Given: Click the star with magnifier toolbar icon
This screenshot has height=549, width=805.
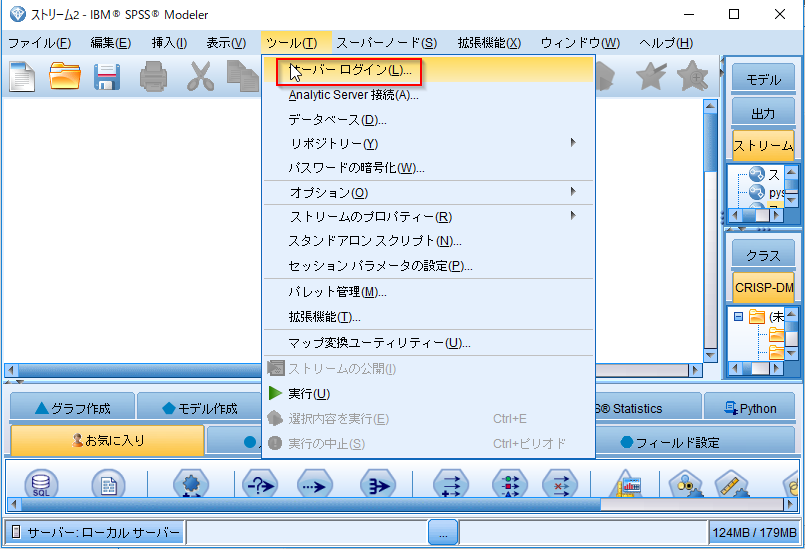Looking at the screenshot, I should [693, 76].
